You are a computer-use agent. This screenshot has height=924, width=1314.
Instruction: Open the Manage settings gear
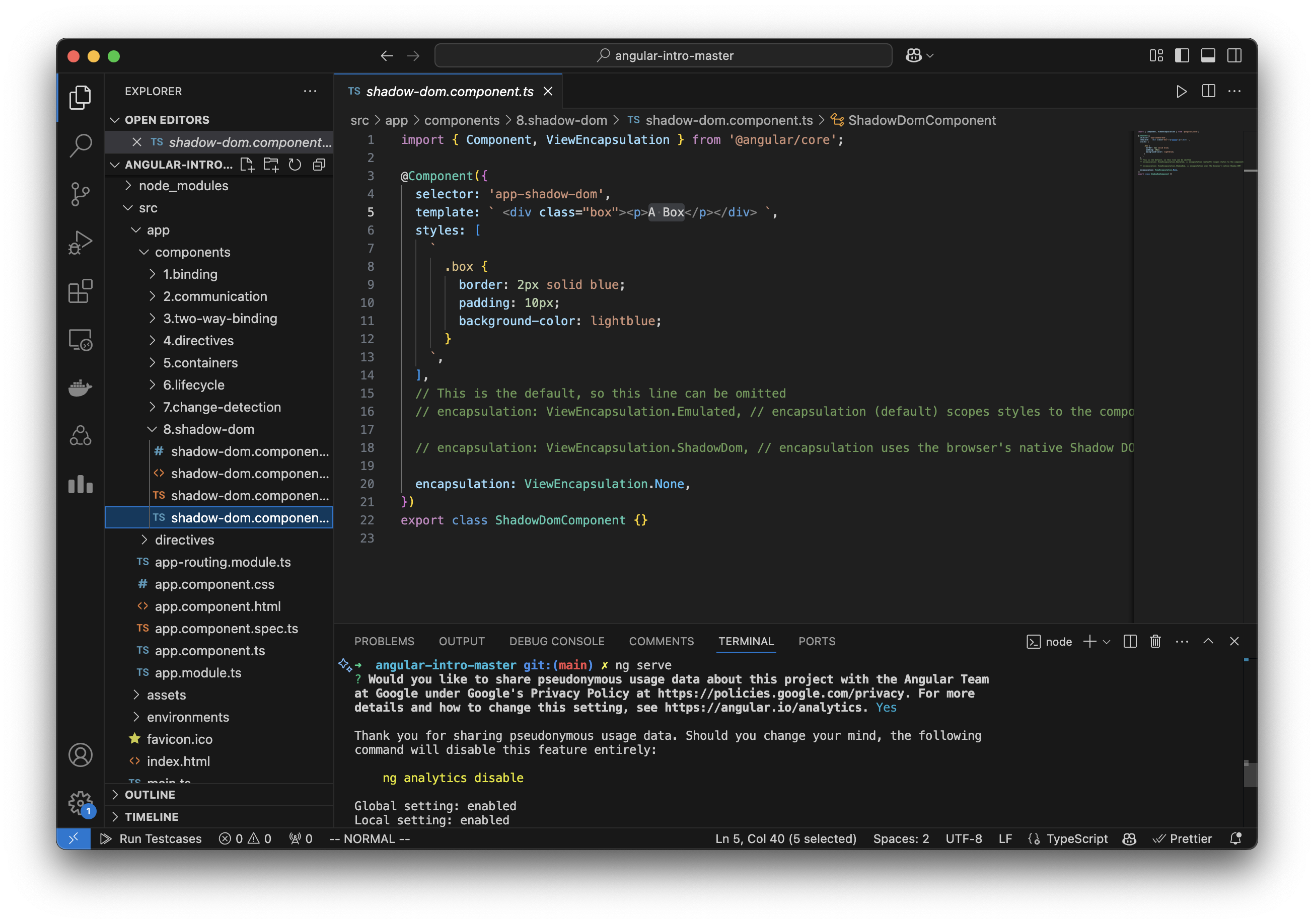[80, 803]
